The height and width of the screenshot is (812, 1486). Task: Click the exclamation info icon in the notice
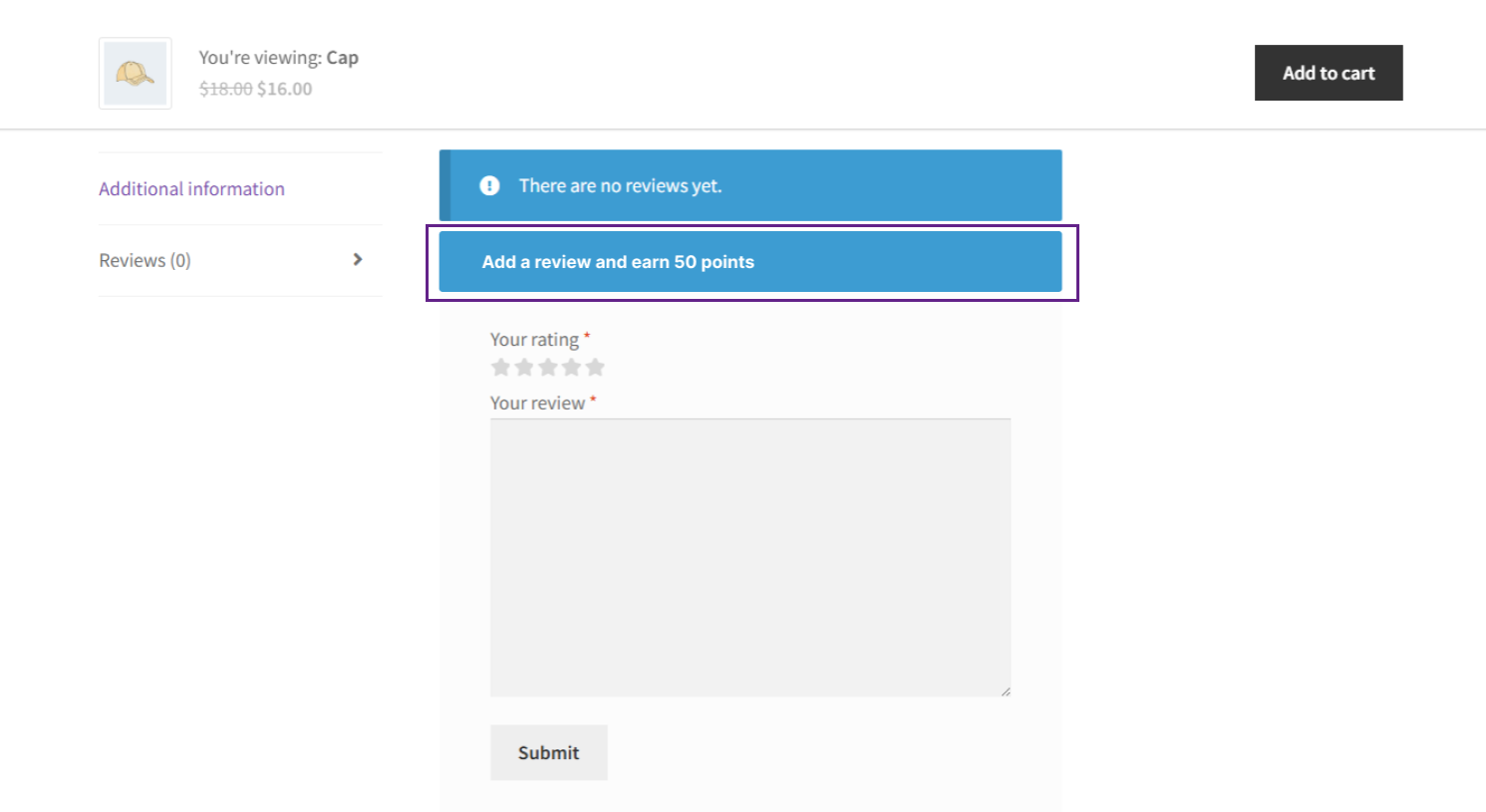point(489,185)
